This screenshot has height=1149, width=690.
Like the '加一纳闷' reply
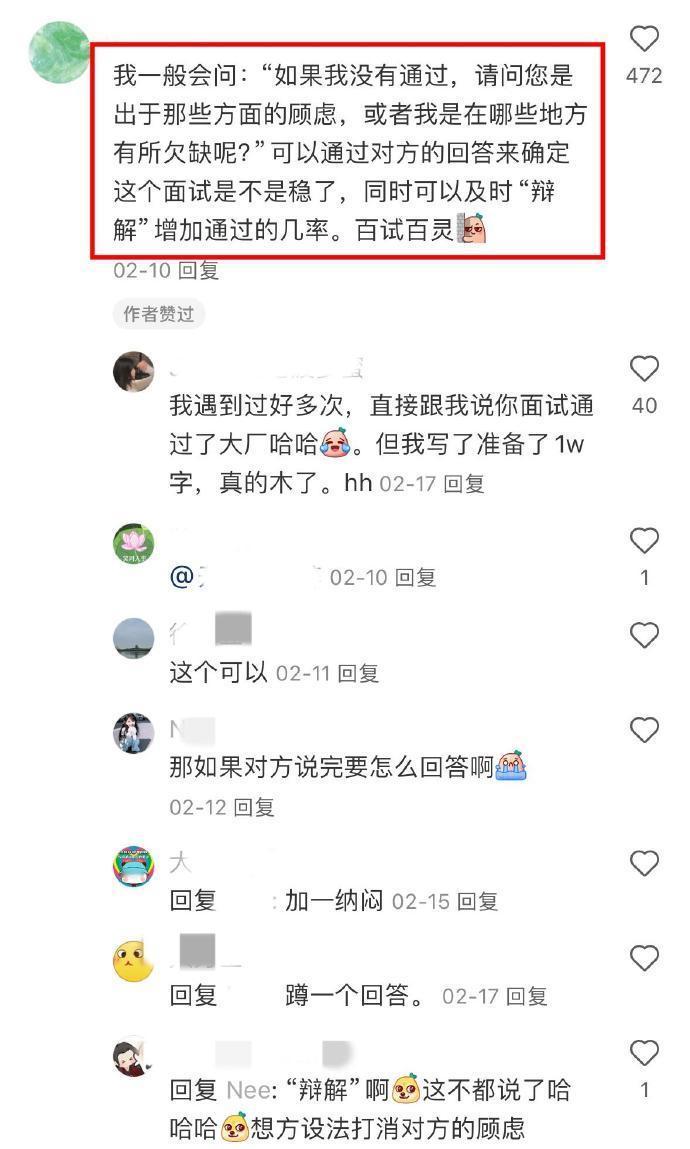[x=645, y=864]
